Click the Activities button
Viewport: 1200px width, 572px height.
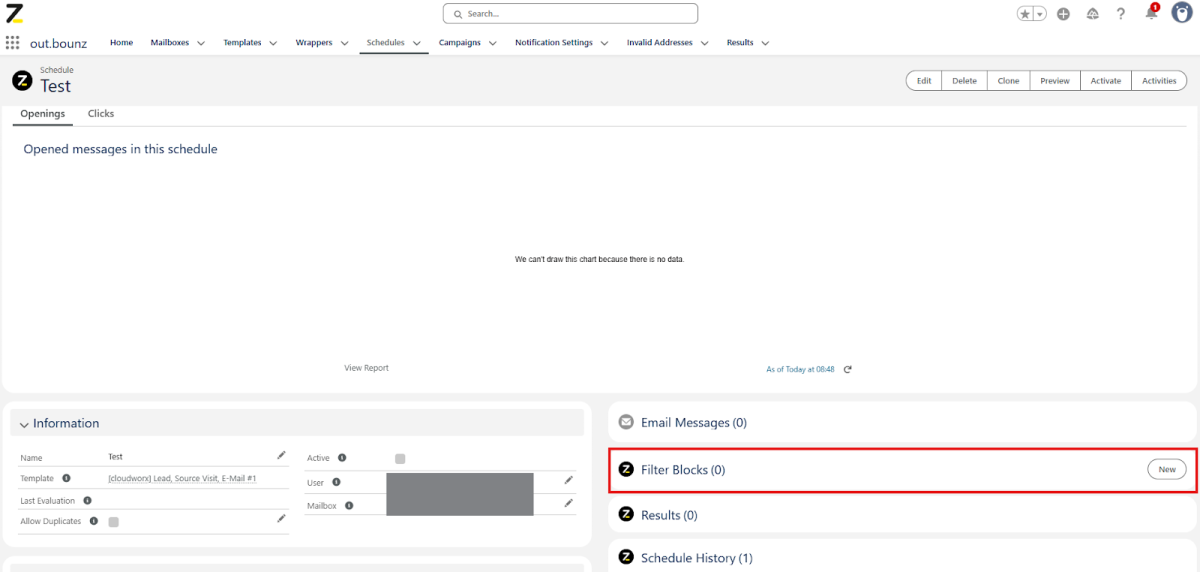[1159, 81]
